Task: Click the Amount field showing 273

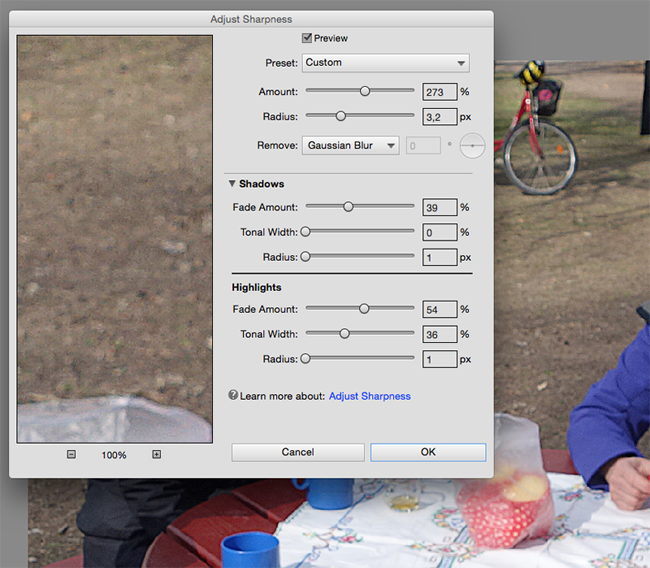Action: tap(440, 92)
